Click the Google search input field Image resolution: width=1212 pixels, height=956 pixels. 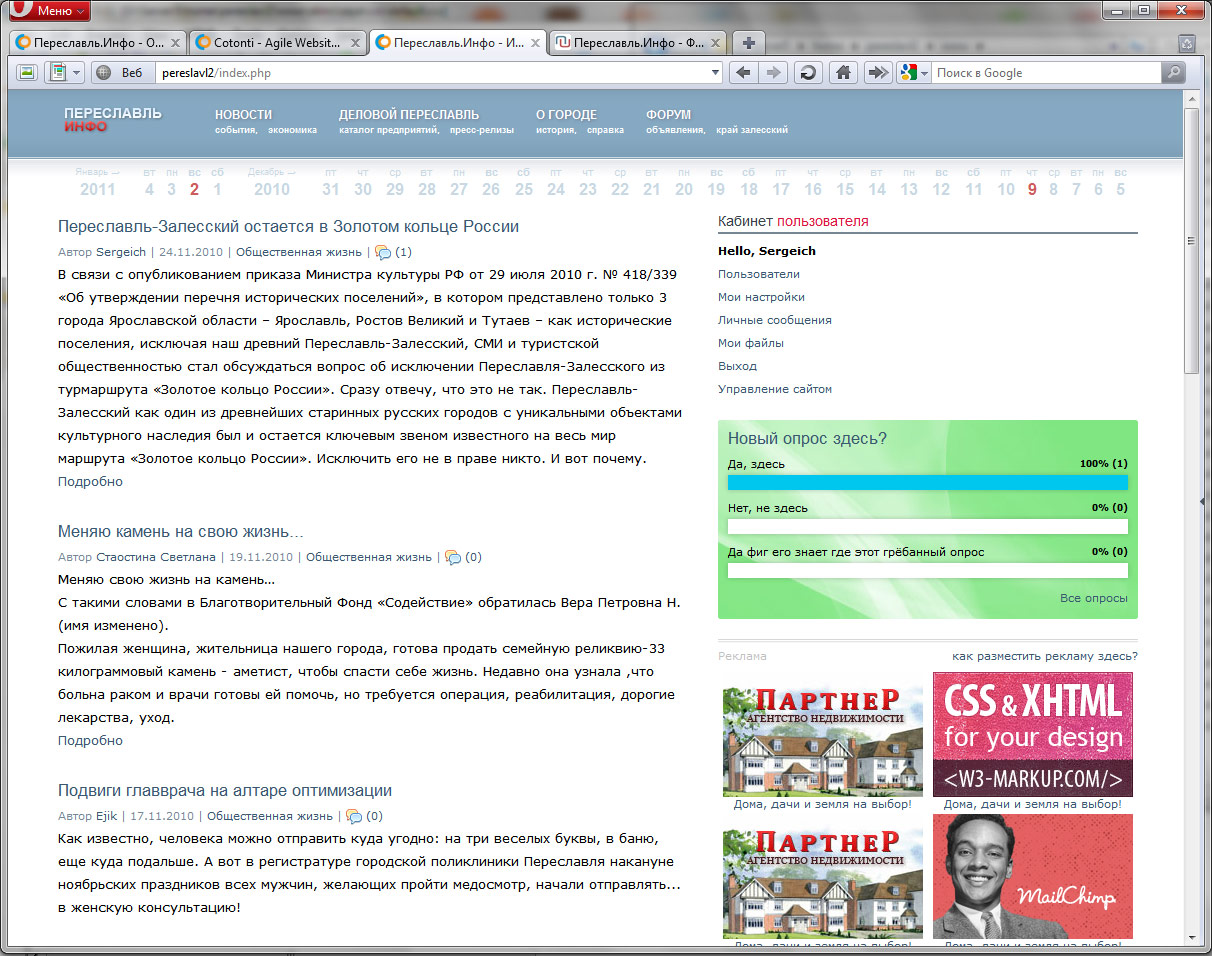coord(1045,73)
